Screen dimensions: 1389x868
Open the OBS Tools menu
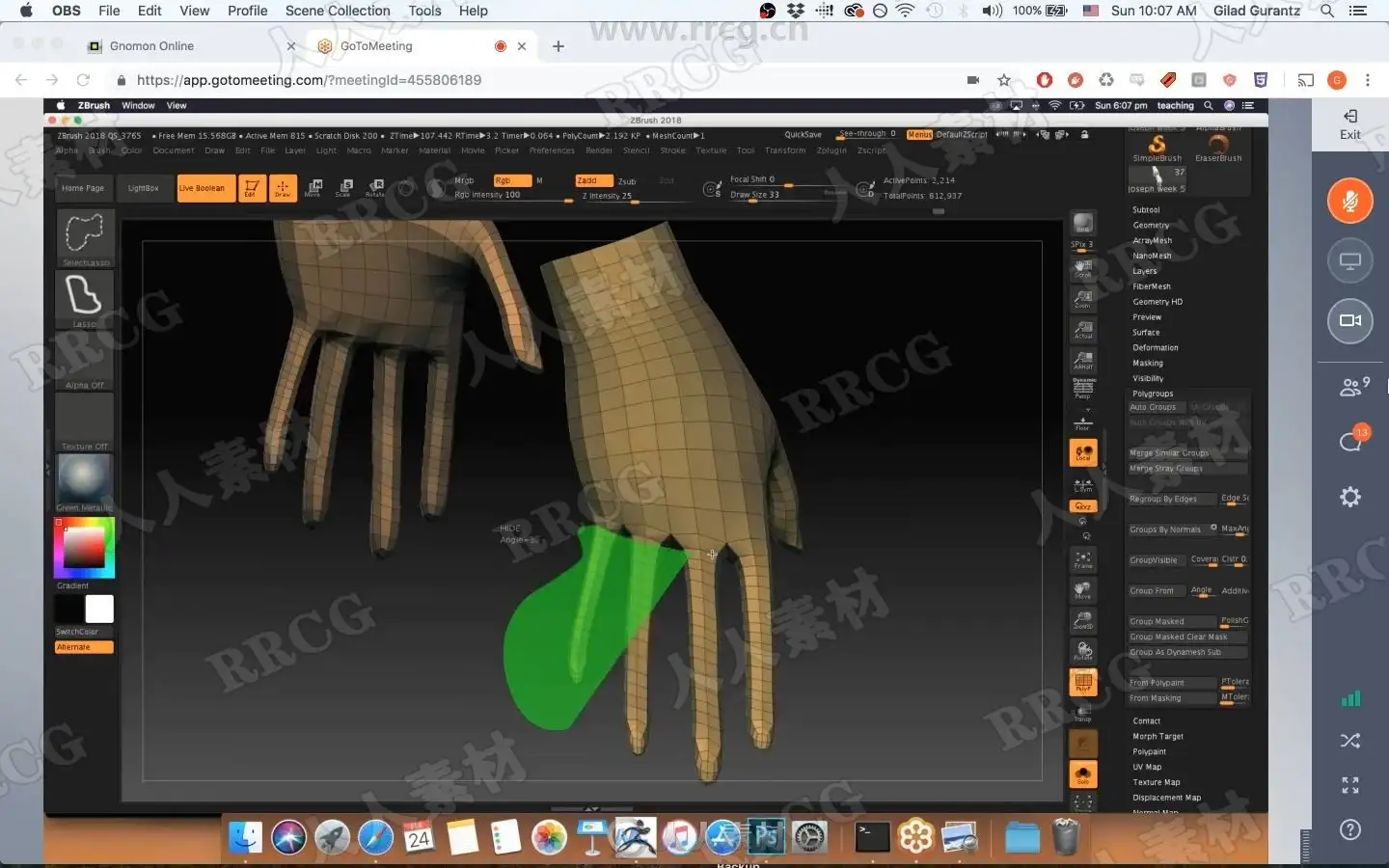click(x=424, y=11)
